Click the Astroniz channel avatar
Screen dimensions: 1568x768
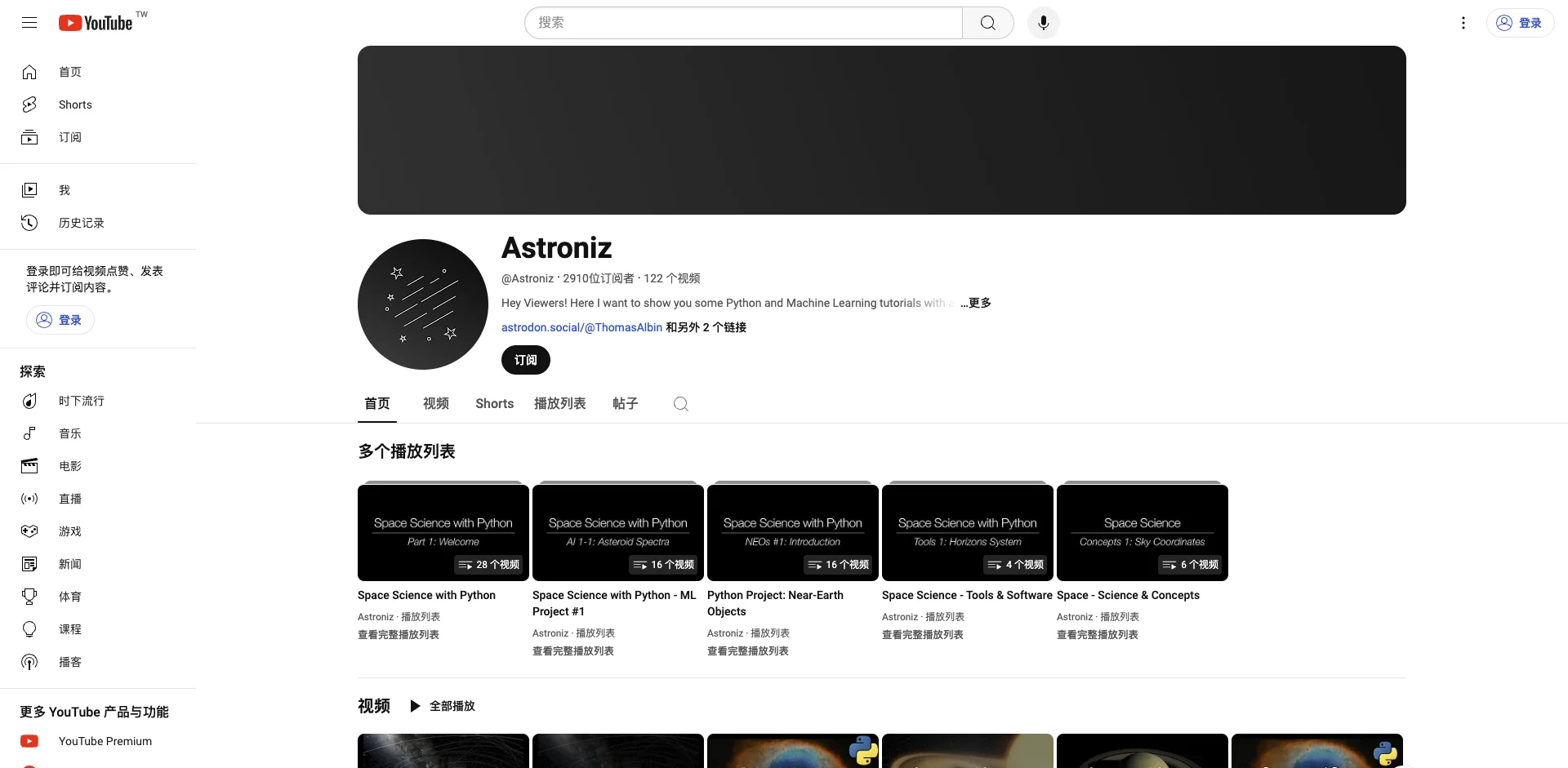coord(423,304)
